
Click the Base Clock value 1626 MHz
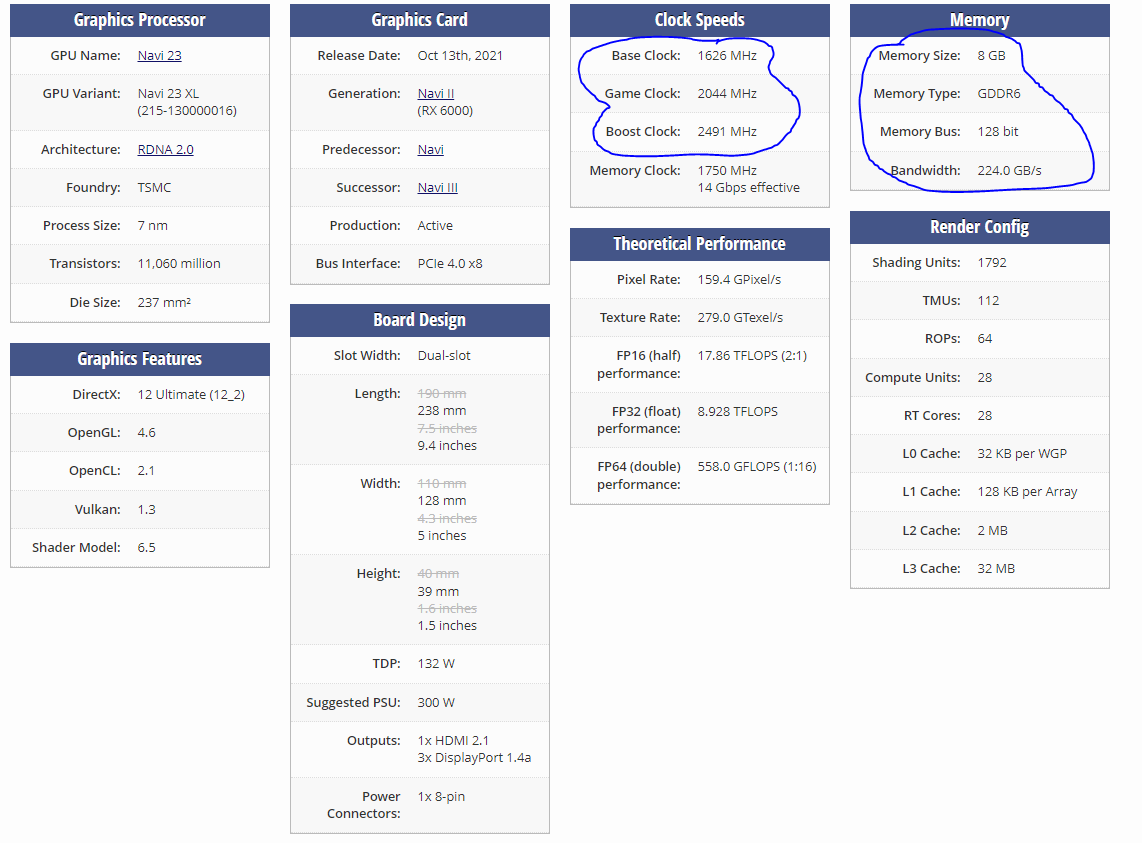pos(727,55)
